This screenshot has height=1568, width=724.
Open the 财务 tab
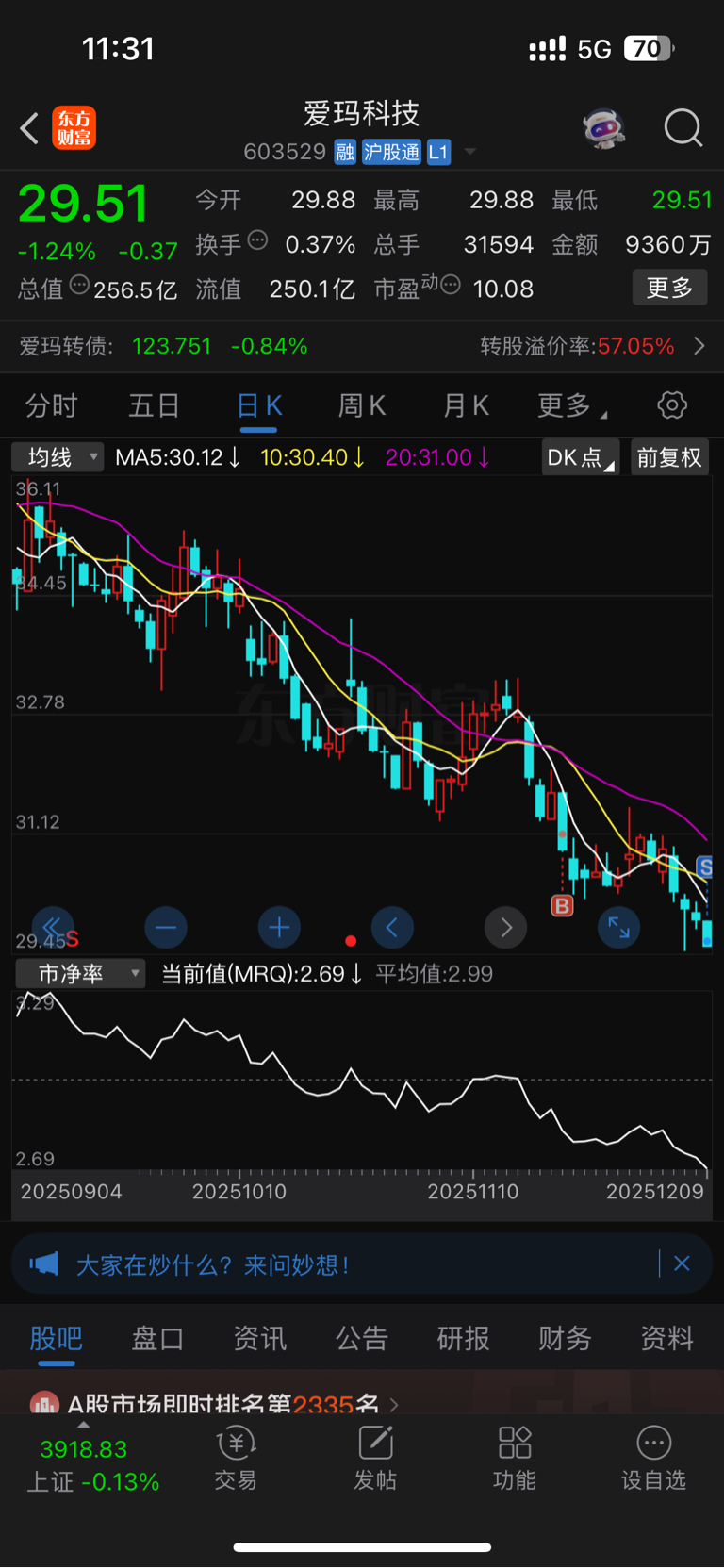(x=565, y=1338)
